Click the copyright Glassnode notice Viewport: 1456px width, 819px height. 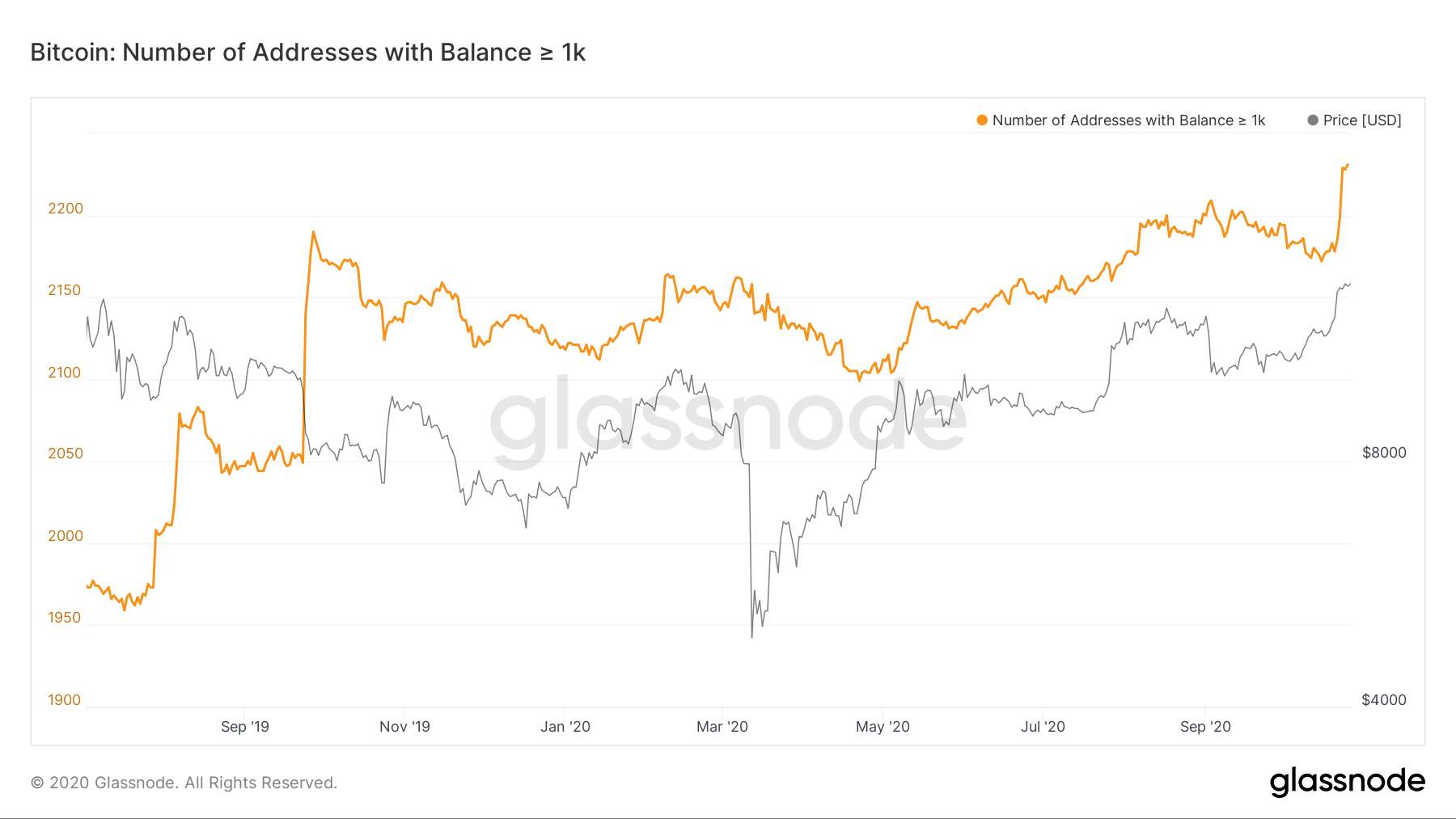[184, 783]
